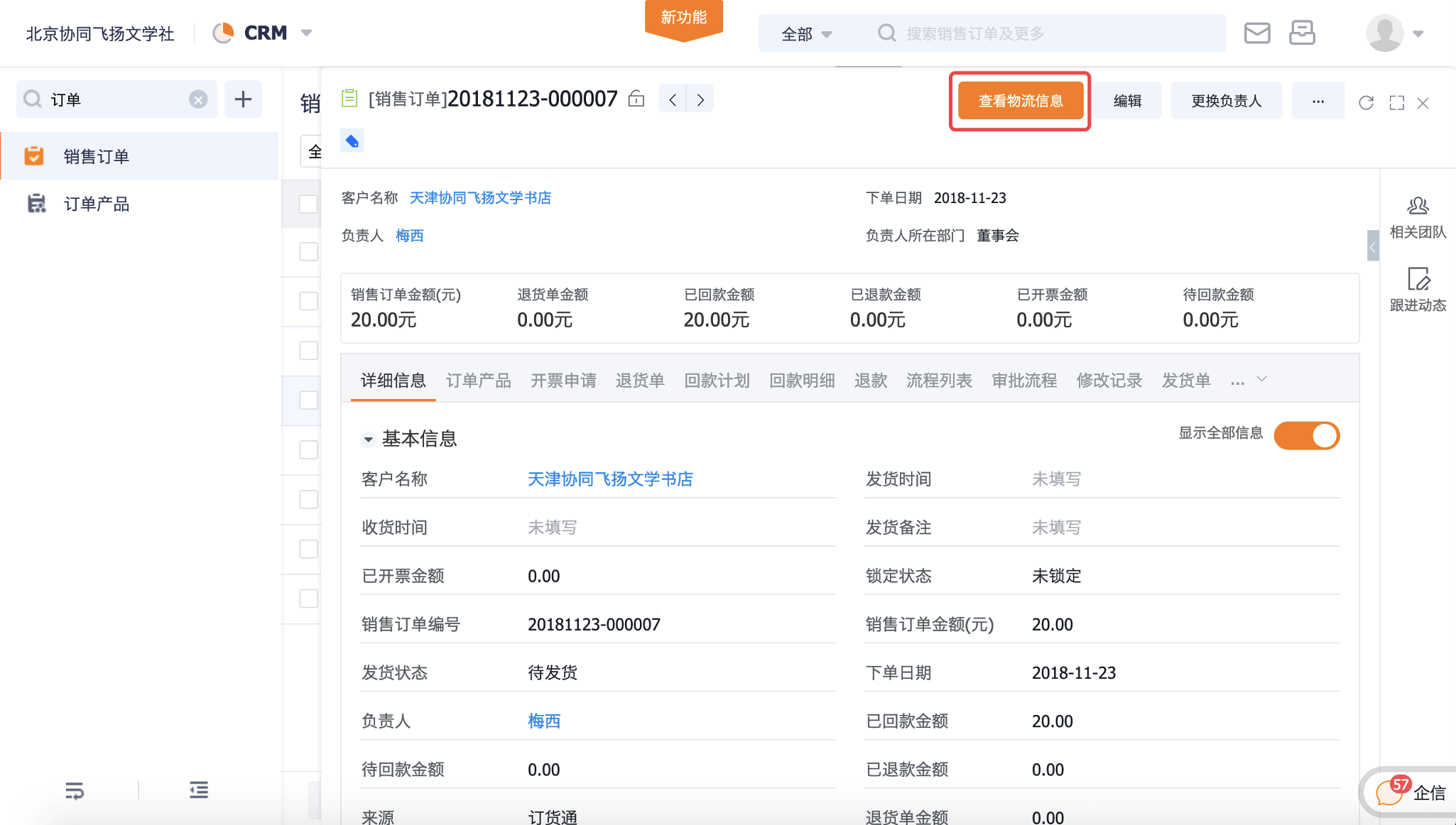The width and height of the screenshot is (1456, 825).
Task: Click the 编辑 button
Action: click(x=1127, y=101)
